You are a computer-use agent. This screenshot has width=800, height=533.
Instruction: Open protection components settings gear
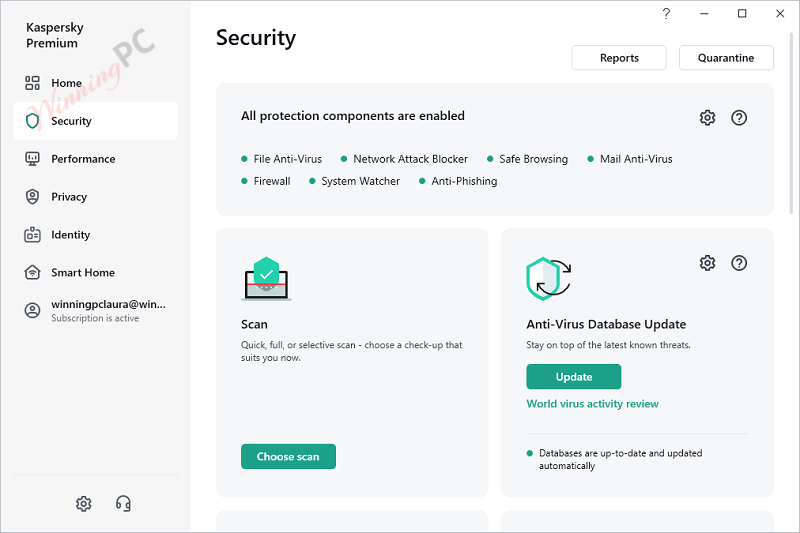707,118
